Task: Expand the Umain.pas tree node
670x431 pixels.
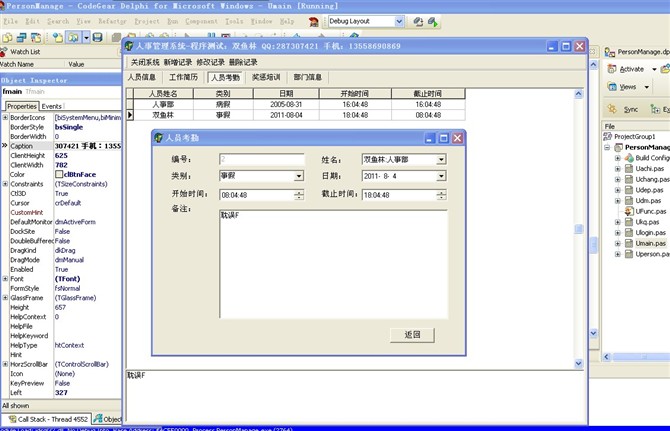Action: (617, 243)
